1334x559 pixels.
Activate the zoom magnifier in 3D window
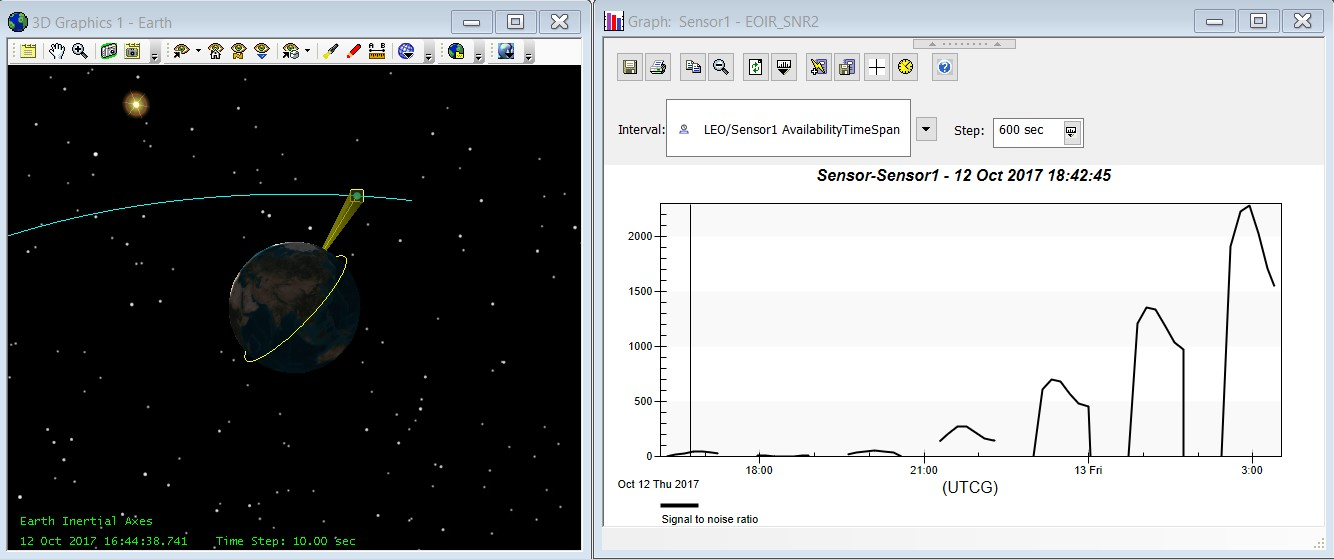79,51
